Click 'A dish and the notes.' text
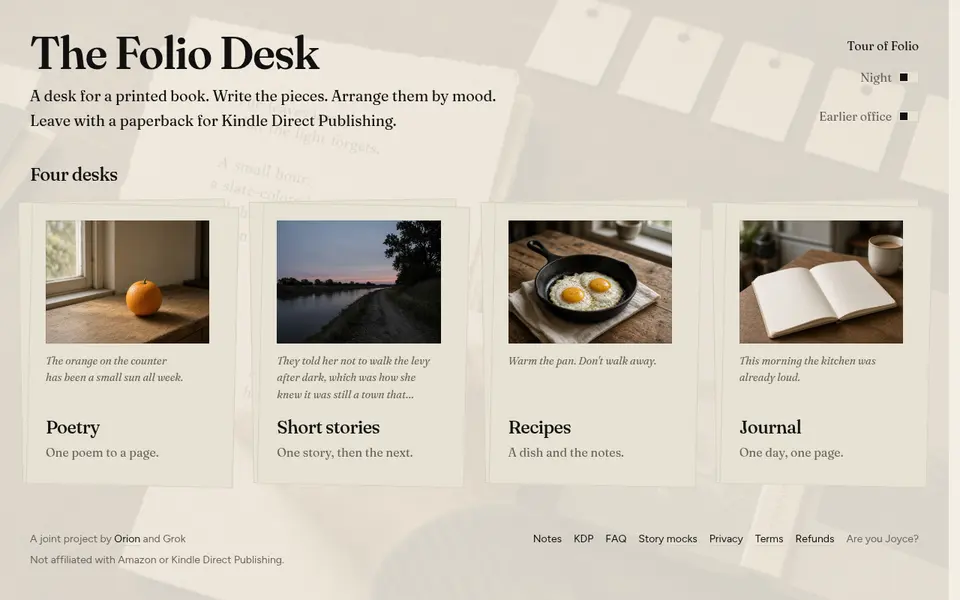The width and height of the screenshot is (960, 600). coord(566,452)
